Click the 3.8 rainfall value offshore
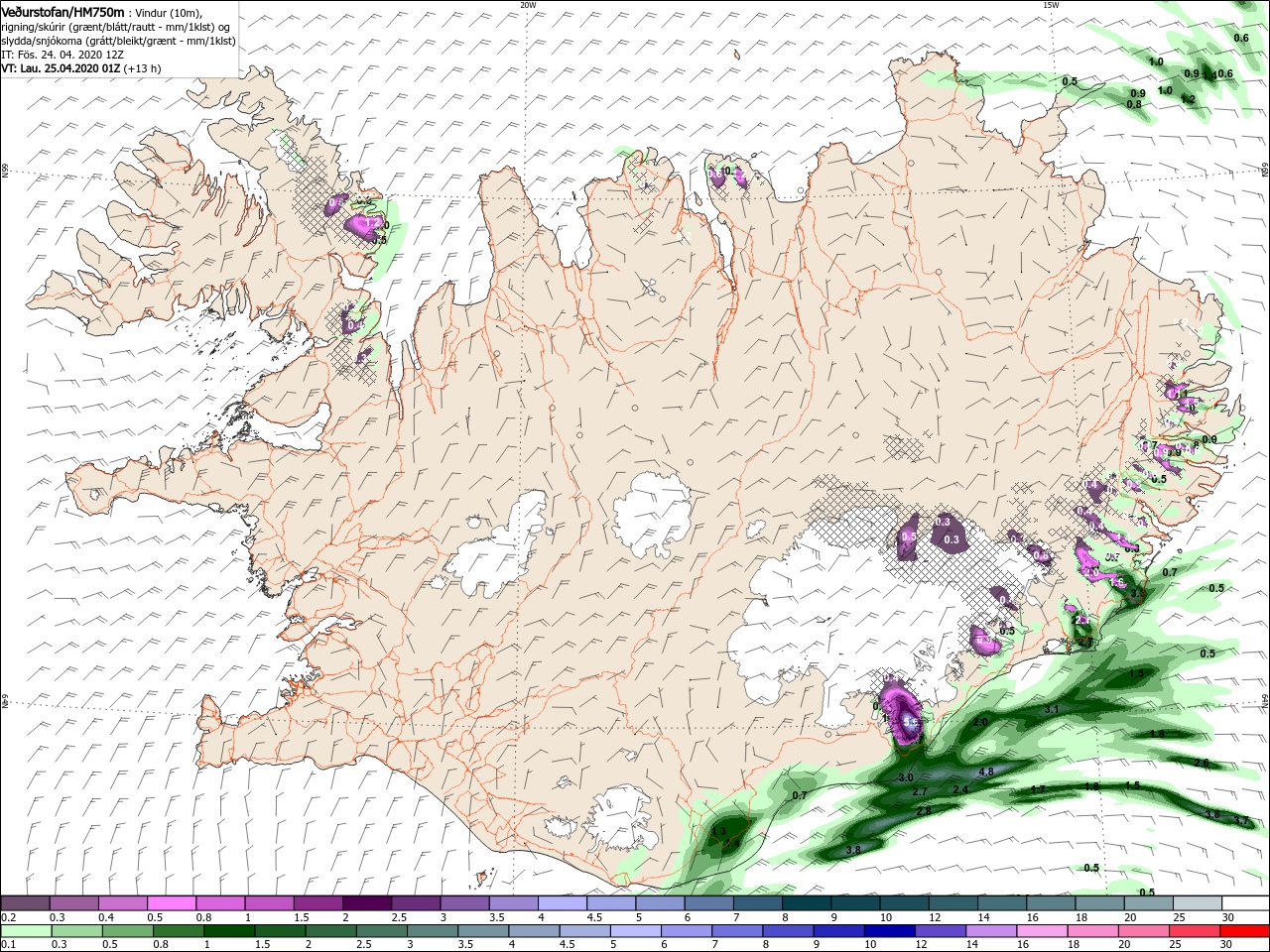Screen dimensions: 1270x952 (x=853, y=851)
